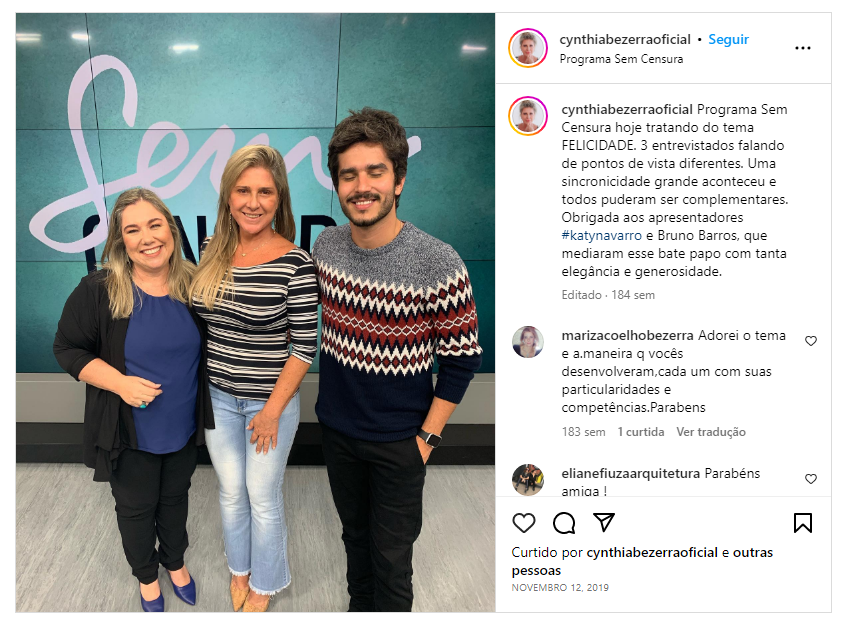
Task: Click Ver tradução under marizacoelhobezerra's comment
Action: click(711, 432)
